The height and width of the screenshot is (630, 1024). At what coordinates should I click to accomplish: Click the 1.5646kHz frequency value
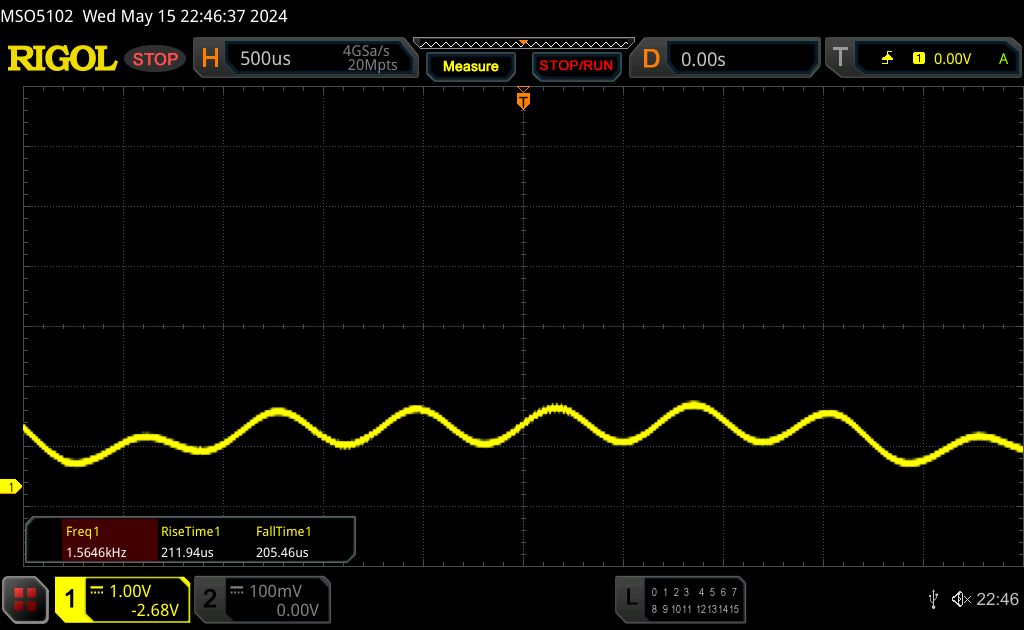click(96, 552)
